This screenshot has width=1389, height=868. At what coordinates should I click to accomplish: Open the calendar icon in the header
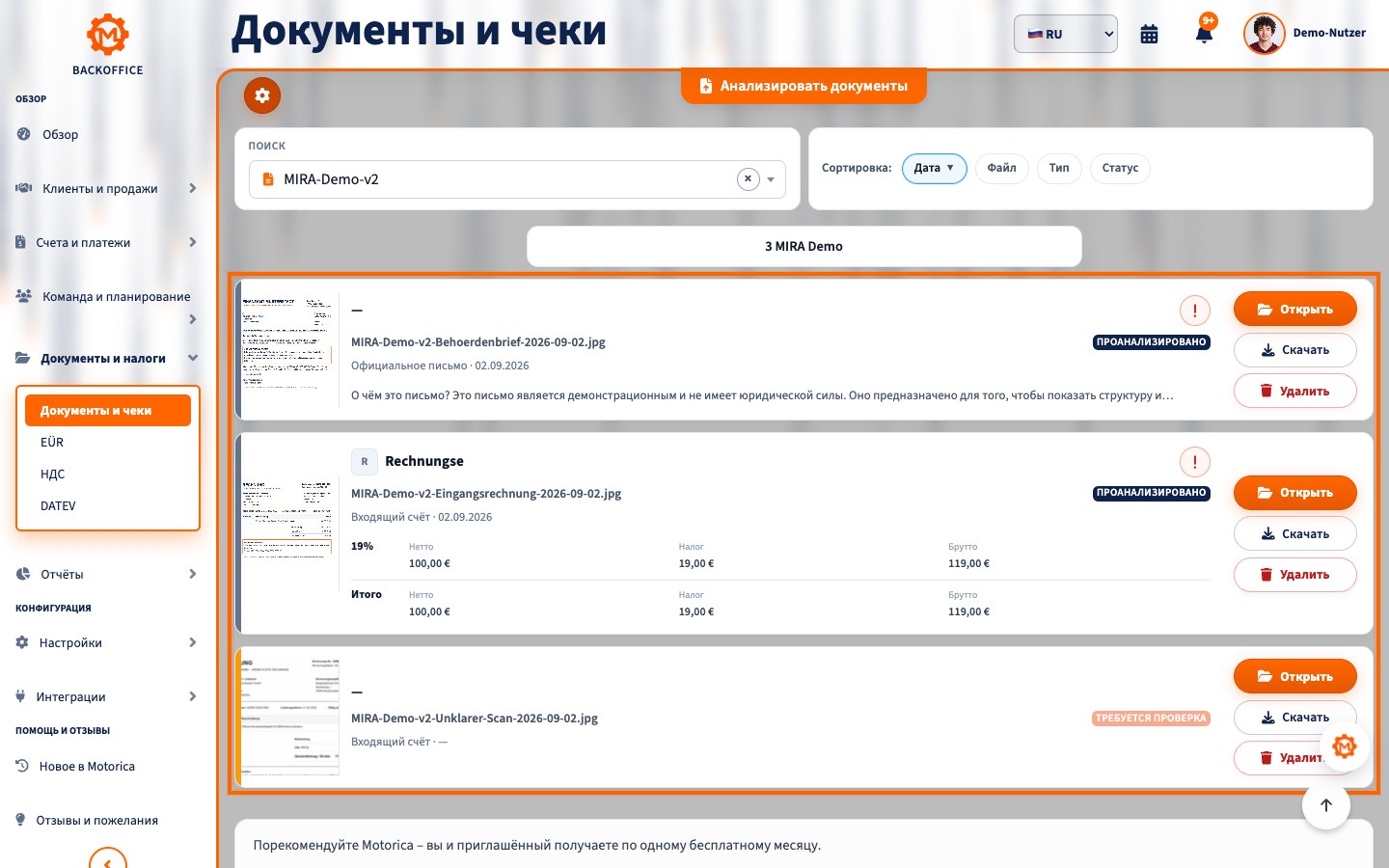point(1149,34)
